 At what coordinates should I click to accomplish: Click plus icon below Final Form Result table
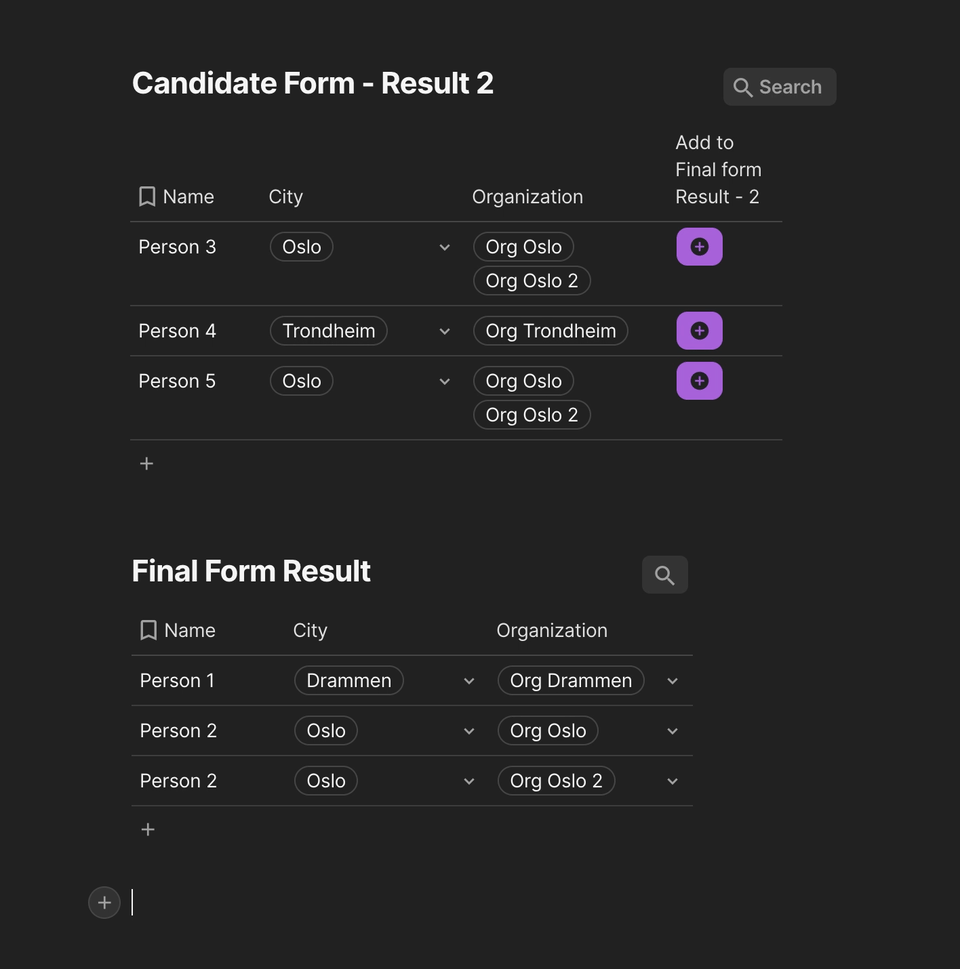point(147,829)
